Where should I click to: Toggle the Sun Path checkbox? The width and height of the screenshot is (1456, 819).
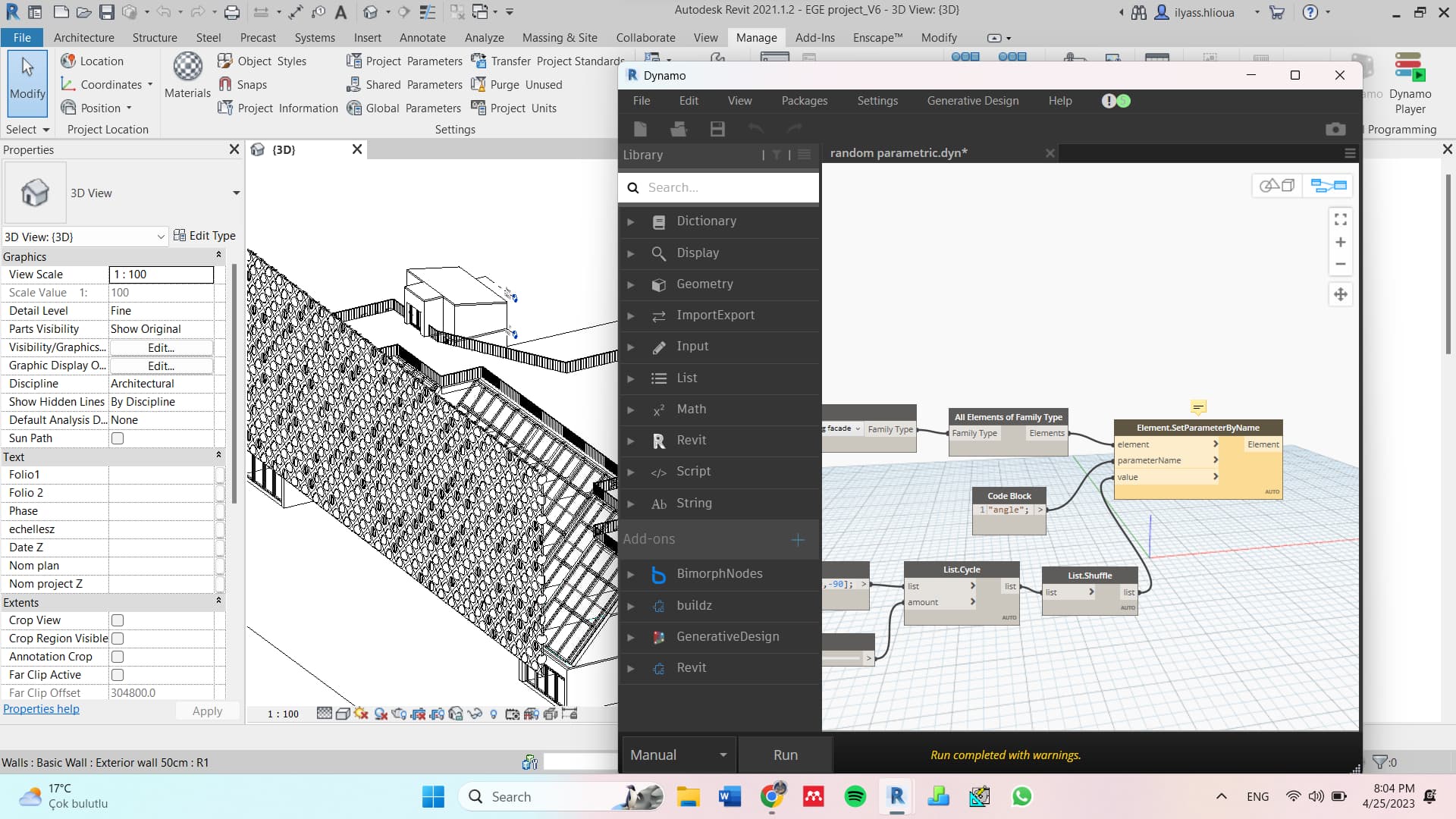[118, 438]
